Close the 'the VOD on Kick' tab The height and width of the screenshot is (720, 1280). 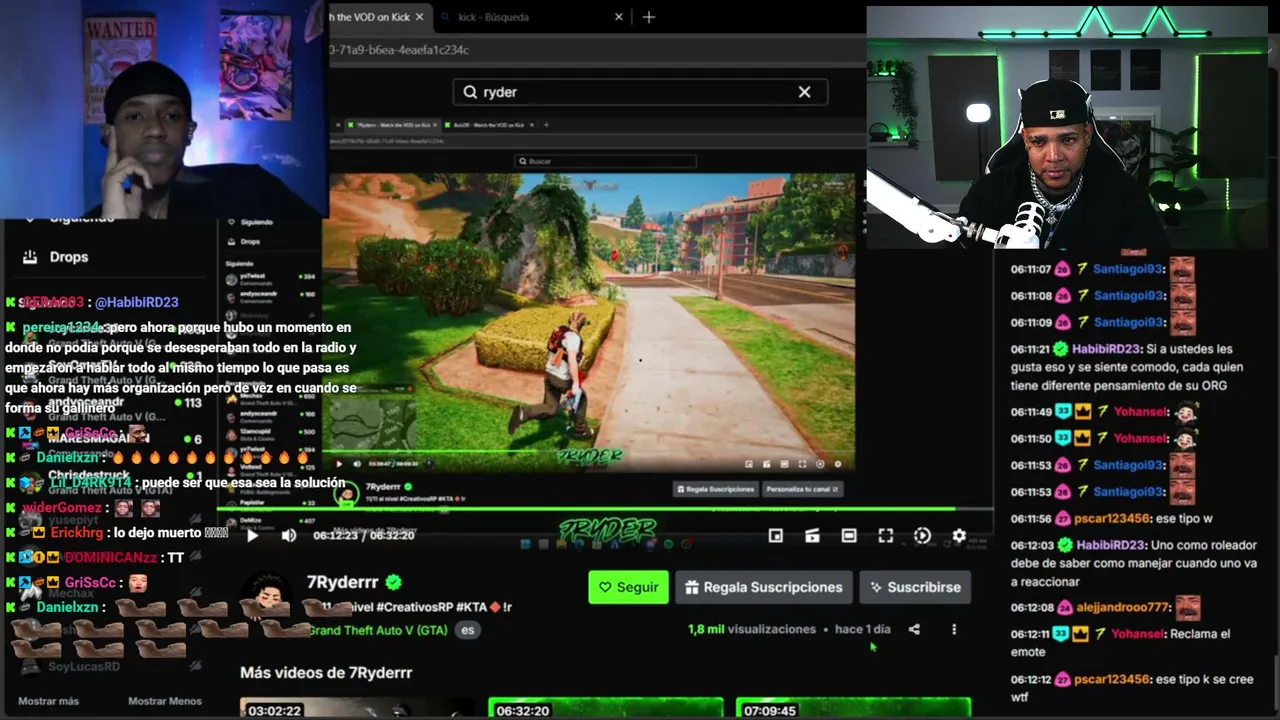point(419,17)
